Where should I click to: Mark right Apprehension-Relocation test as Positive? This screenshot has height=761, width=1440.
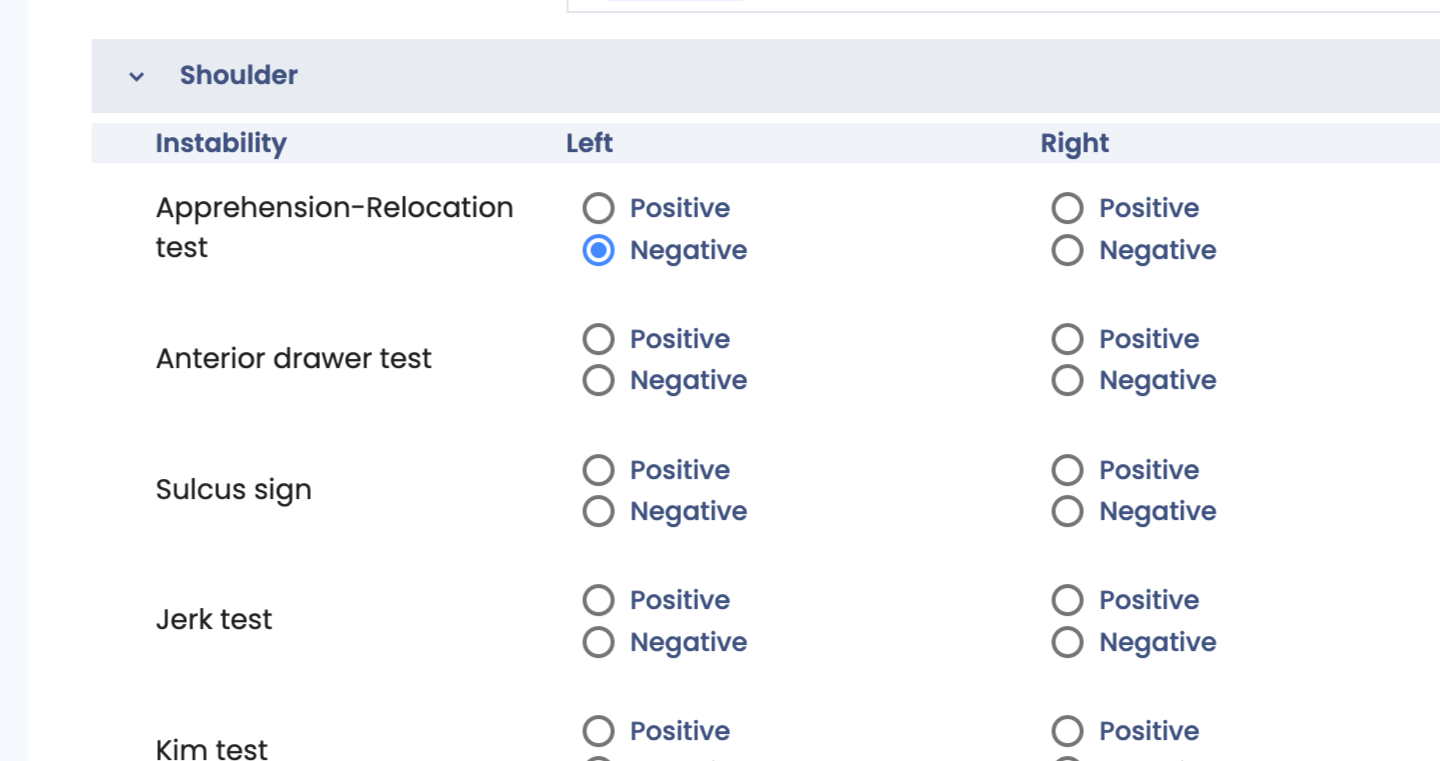[1067, 208]
